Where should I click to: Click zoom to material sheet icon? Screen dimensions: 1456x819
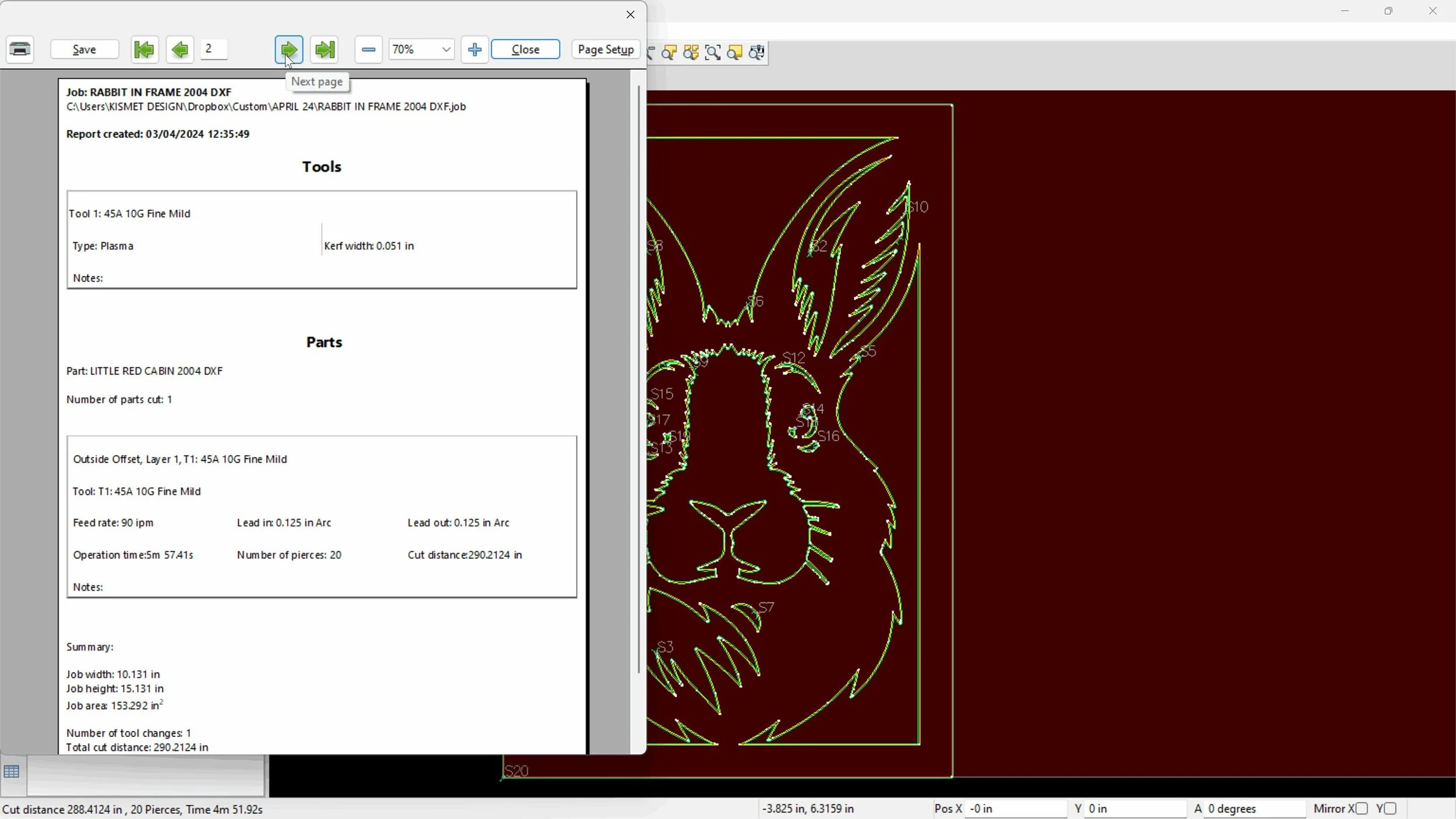(735, 53)
